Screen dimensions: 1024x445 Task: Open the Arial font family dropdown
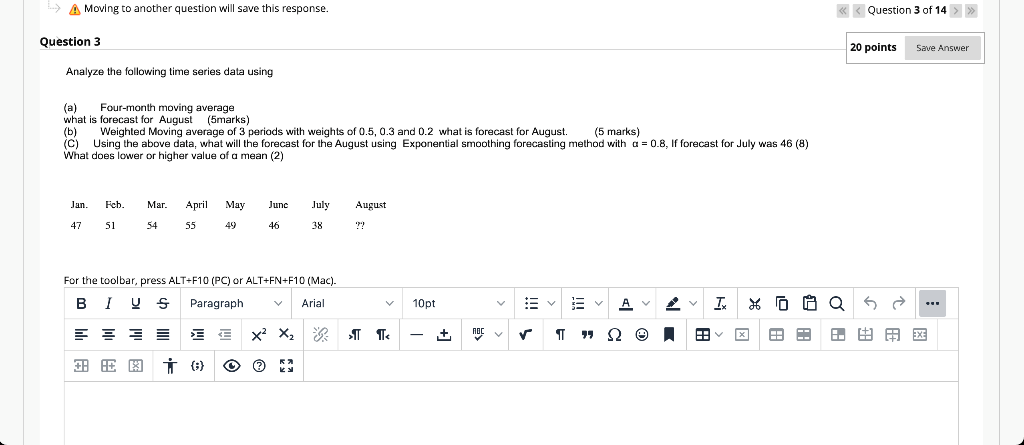347,303
